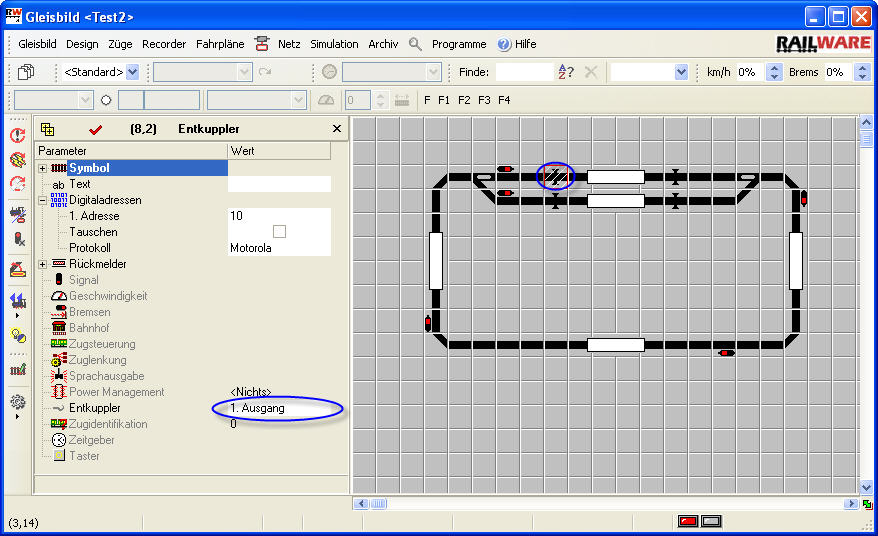Click the F3 function button
The width and height of the screenshot is (878, 536).
[x=484, y=100]
